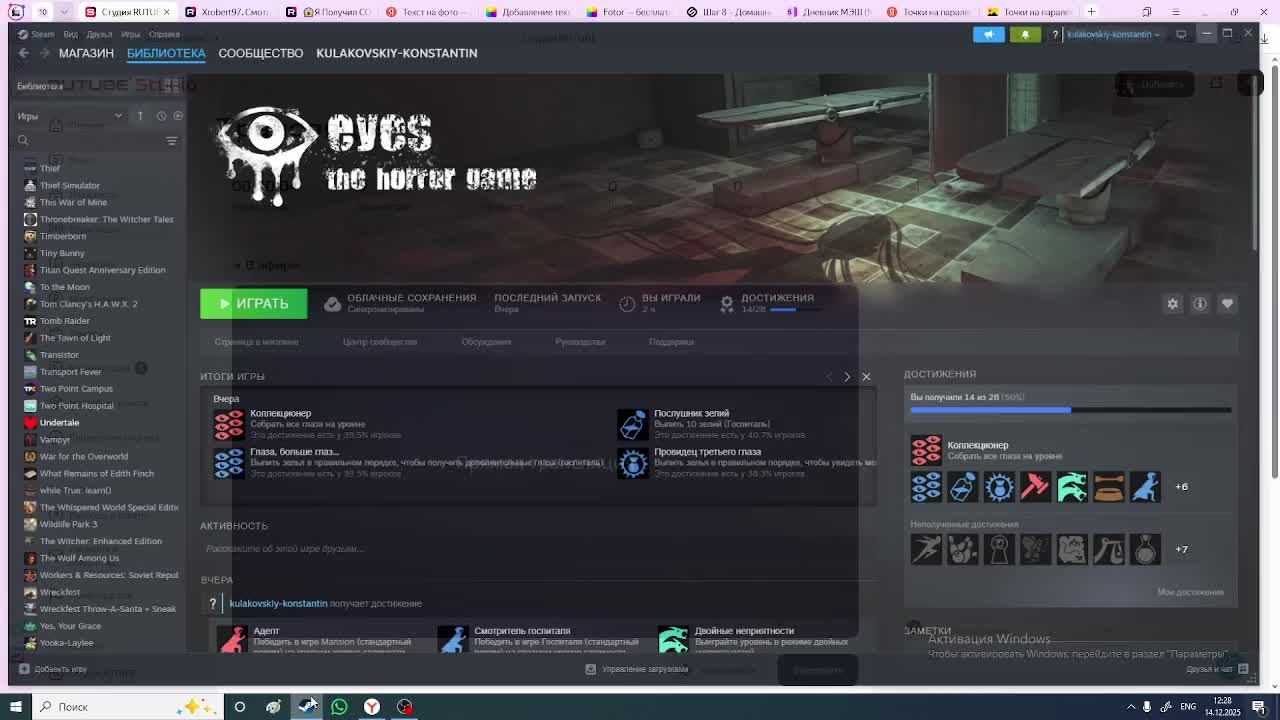Open kulakovskiy-konstantin account dropdown
The width and height of the screenshot is (1280, 720).
pos(1113,34)
